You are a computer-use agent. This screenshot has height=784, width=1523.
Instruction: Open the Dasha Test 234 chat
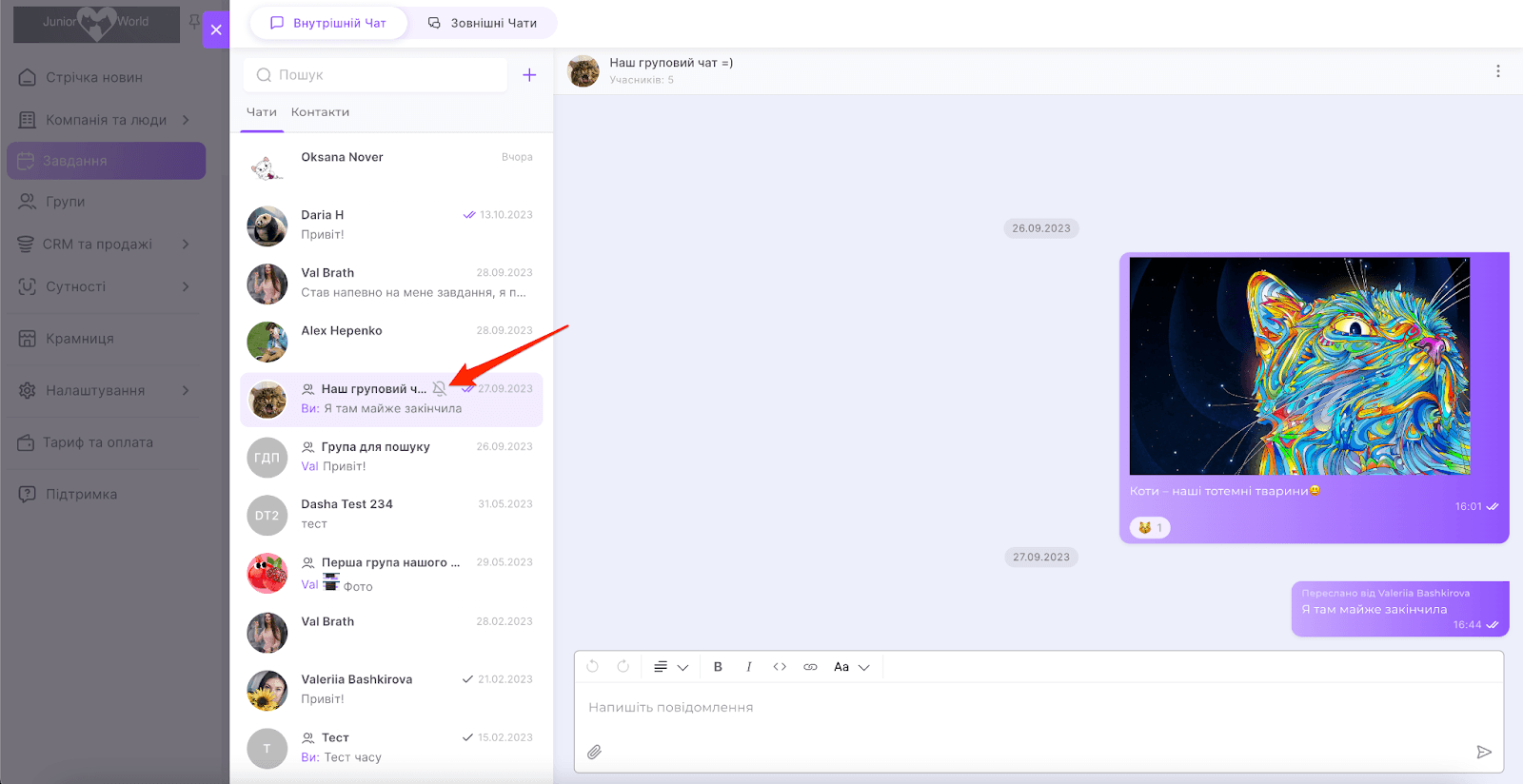pos(391,515)
